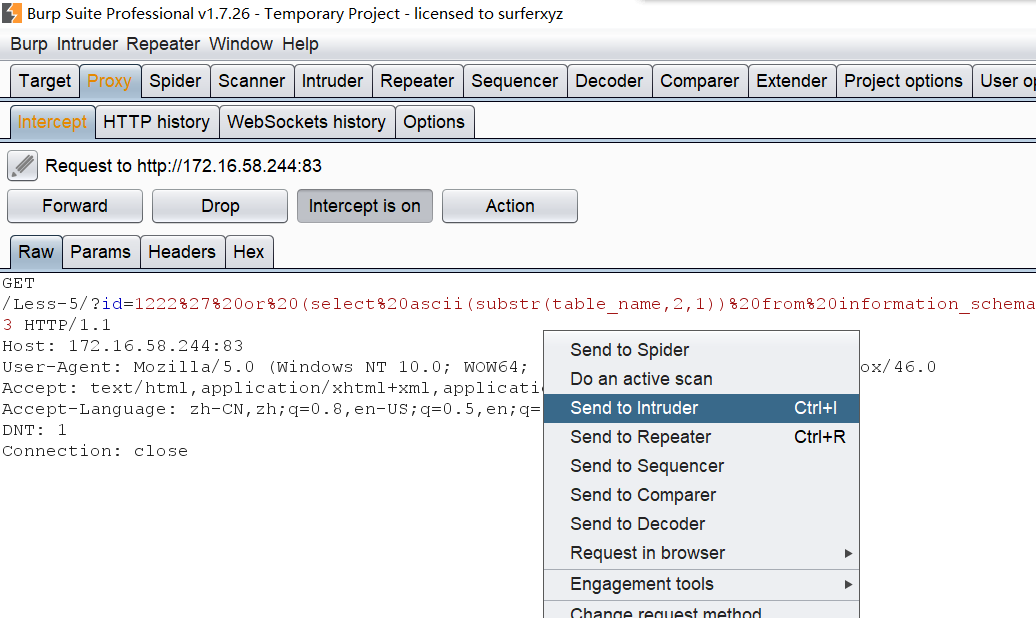Open the Scanner tab

point(252,81)
